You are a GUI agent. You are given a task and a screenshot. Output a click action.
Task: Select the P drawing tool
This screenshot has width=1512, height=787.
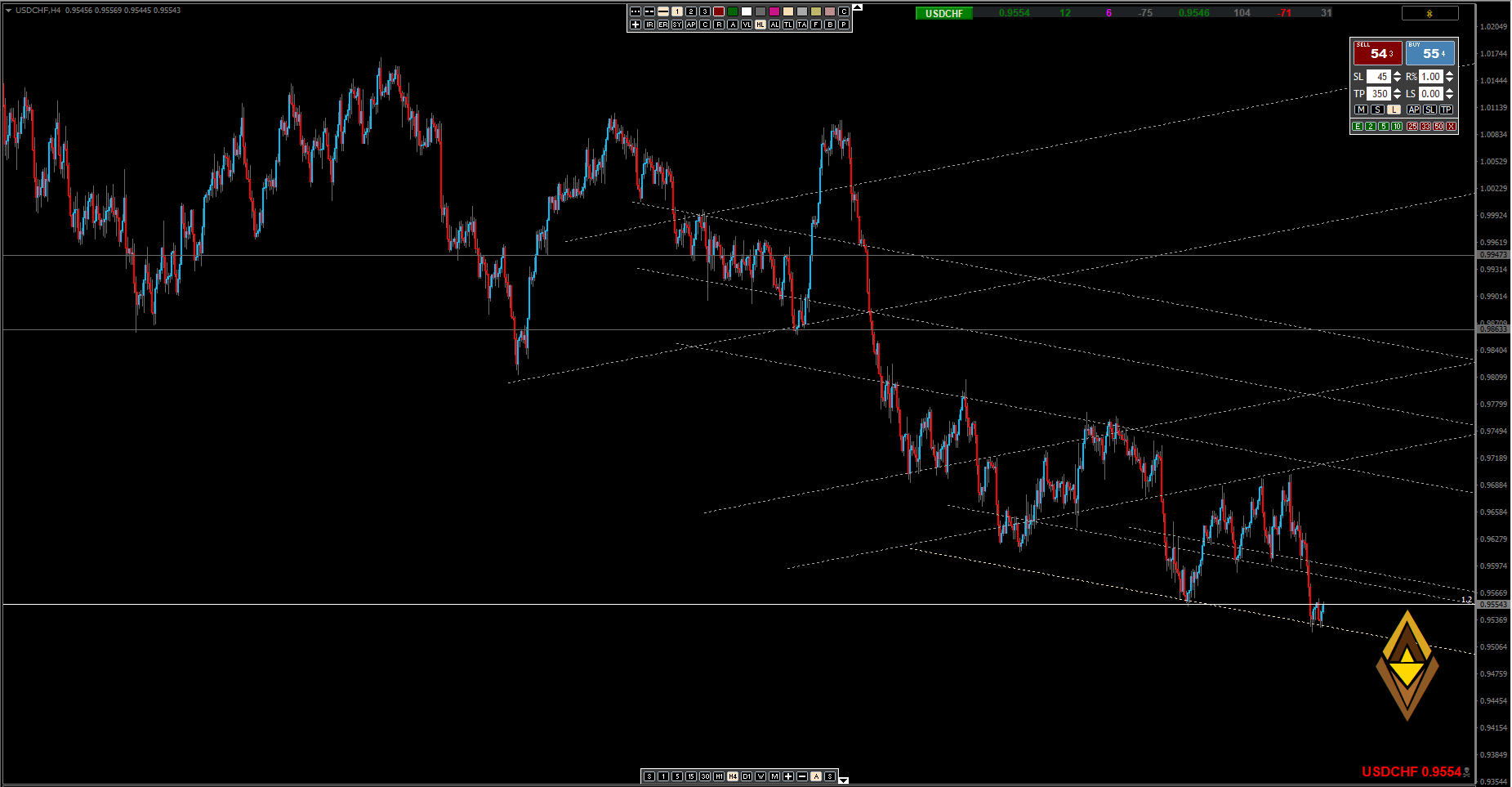pyautogui.click(x=844, y=25)
